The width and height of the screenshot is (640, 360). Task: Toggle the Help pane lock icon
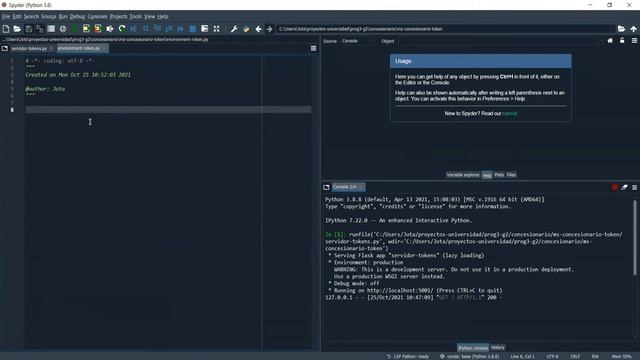coord(622,41)
